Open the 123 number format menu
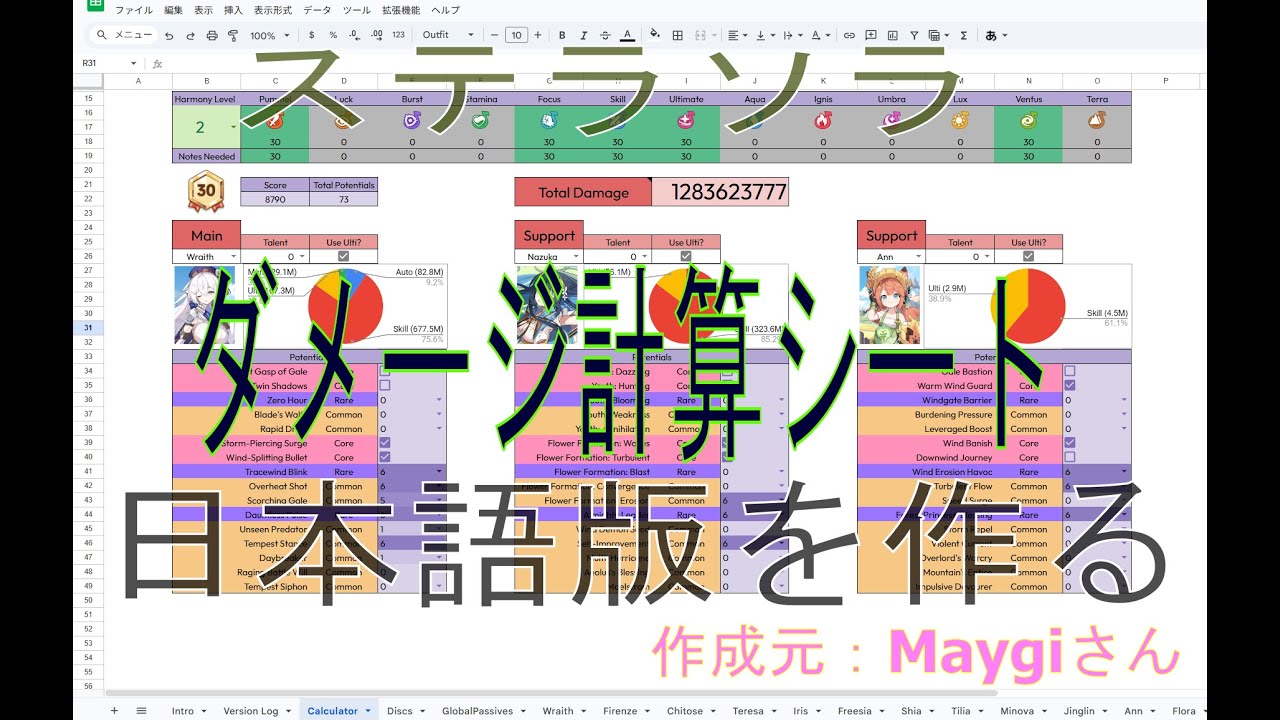Image resolution: width=1280 pixels, height=720 pixels. [x=398, y=35]
